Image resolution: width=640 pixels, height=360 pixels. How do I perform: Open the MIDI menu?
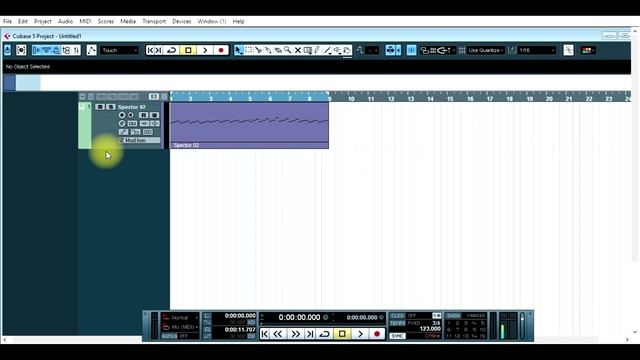pos(85,21)
